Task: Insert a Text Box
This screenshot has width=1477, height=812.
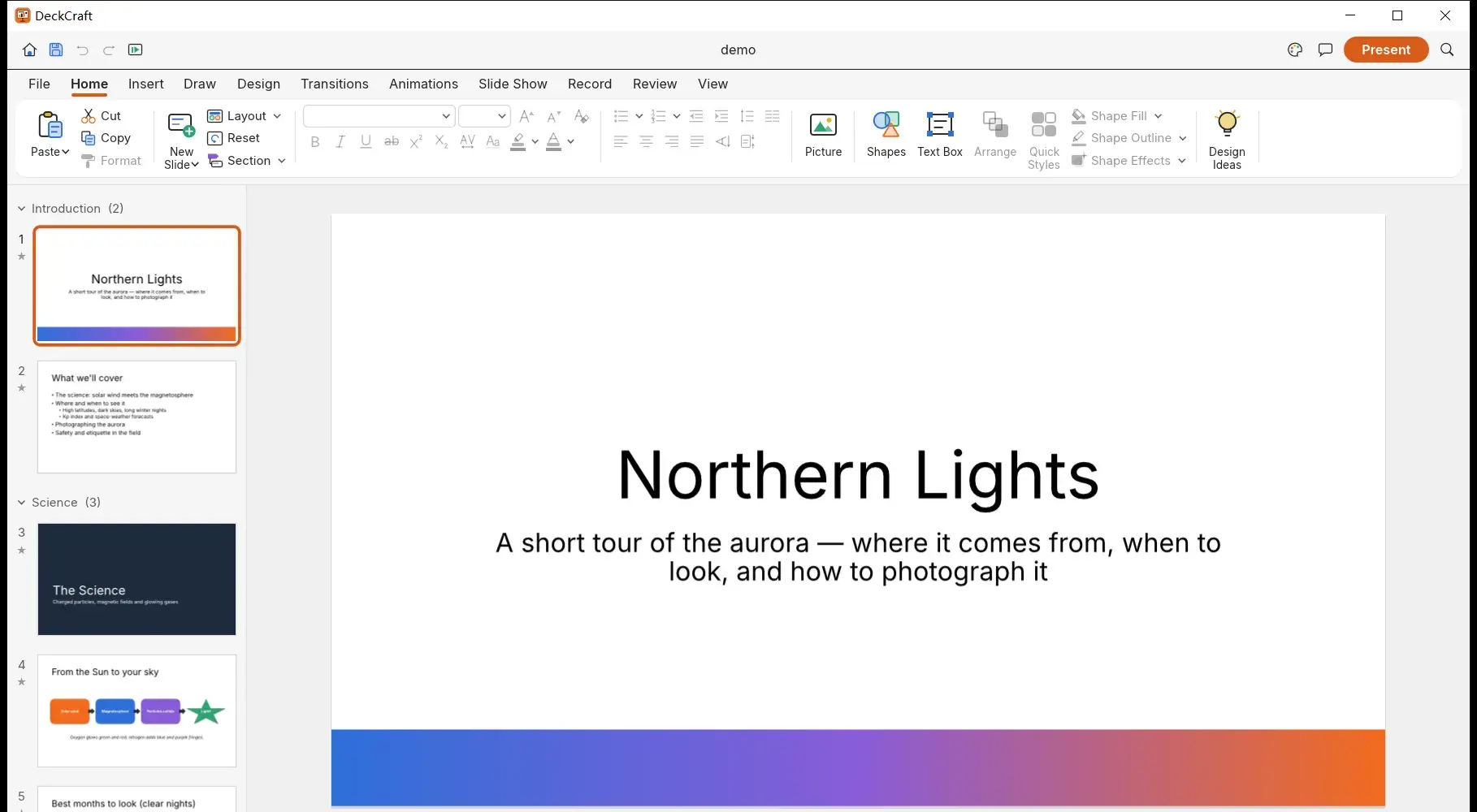Action: (x=940, y=135)
